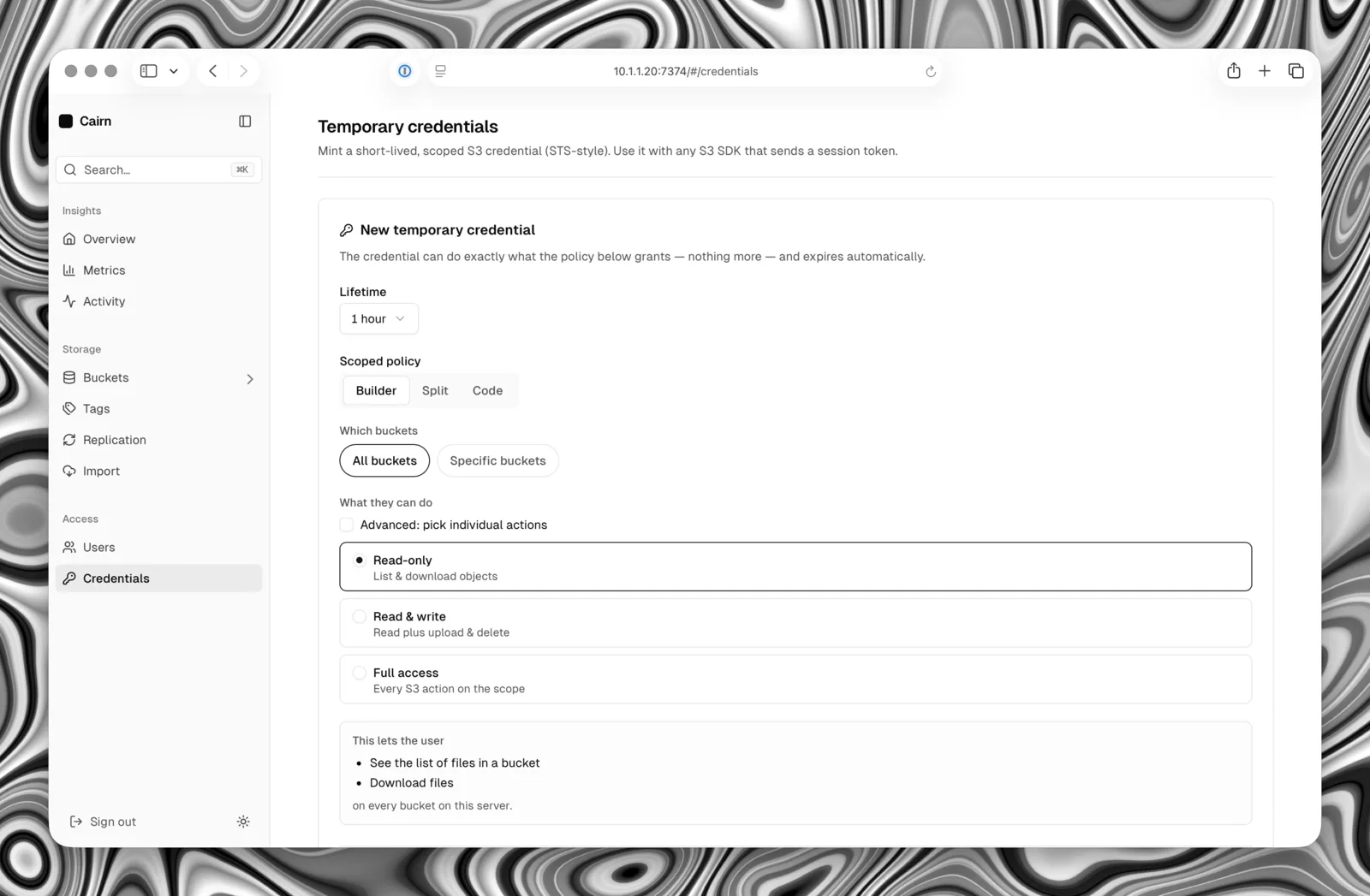Toggle light theme sun icon
Viewport: 1370px width, 896px height.
(243, 822)
